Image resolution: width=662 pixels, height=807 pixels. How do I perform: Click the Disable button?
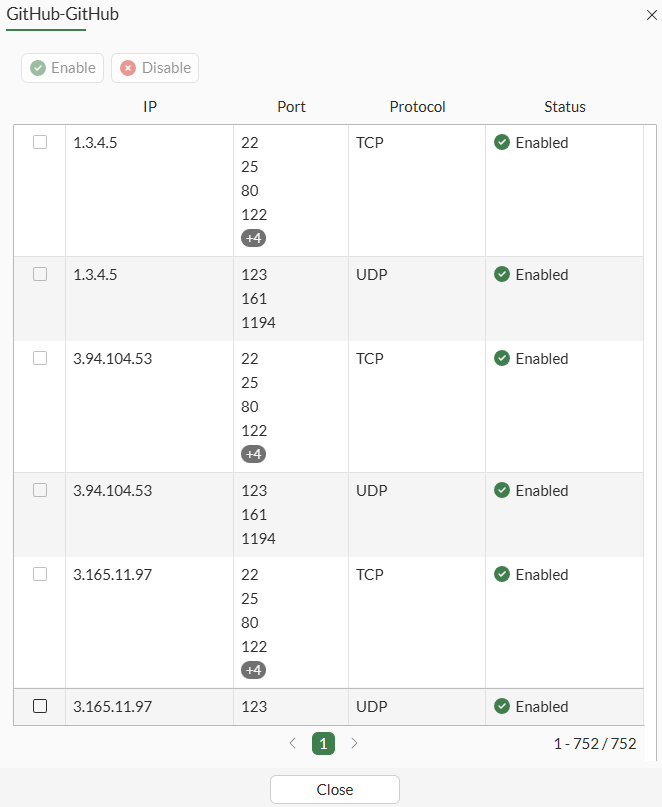pyautogui.click(x=154, y=68)
